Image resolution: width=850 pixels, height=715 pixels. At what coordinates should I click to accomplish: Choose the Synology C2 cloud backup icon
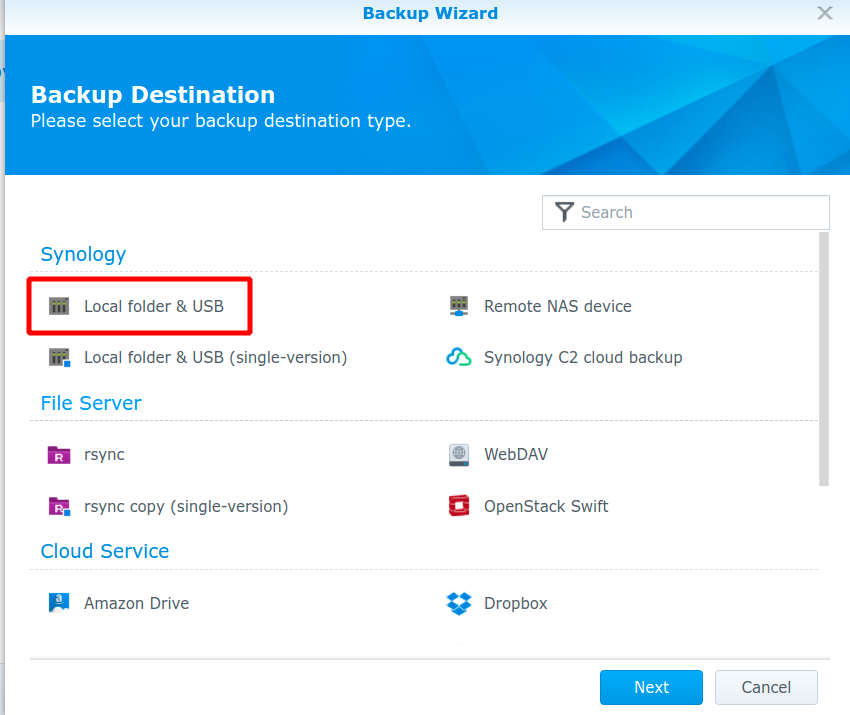458,357
